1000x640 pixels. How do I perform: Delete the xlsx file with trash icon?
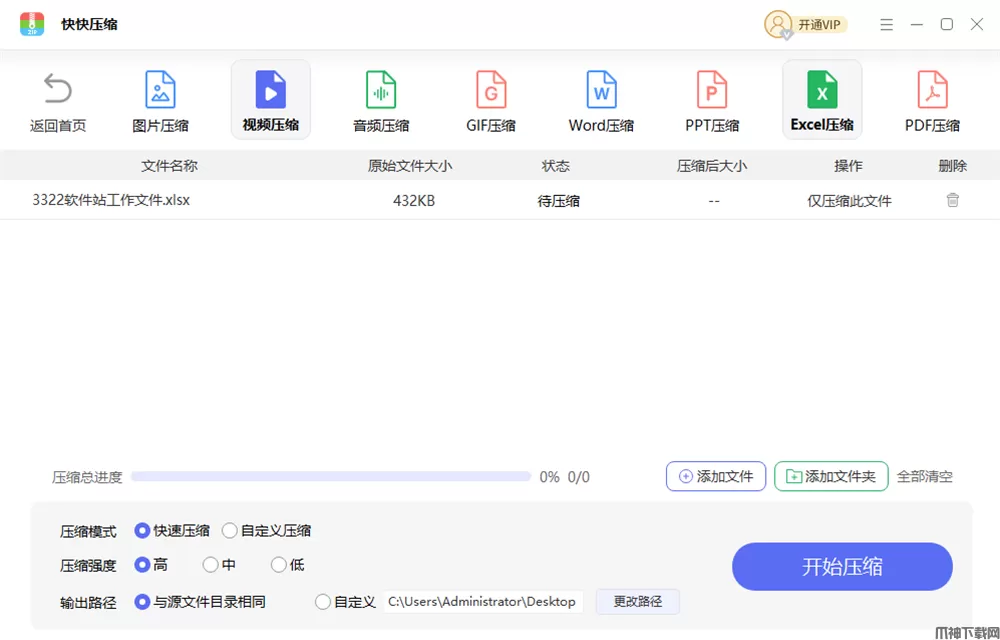[953, 200]
